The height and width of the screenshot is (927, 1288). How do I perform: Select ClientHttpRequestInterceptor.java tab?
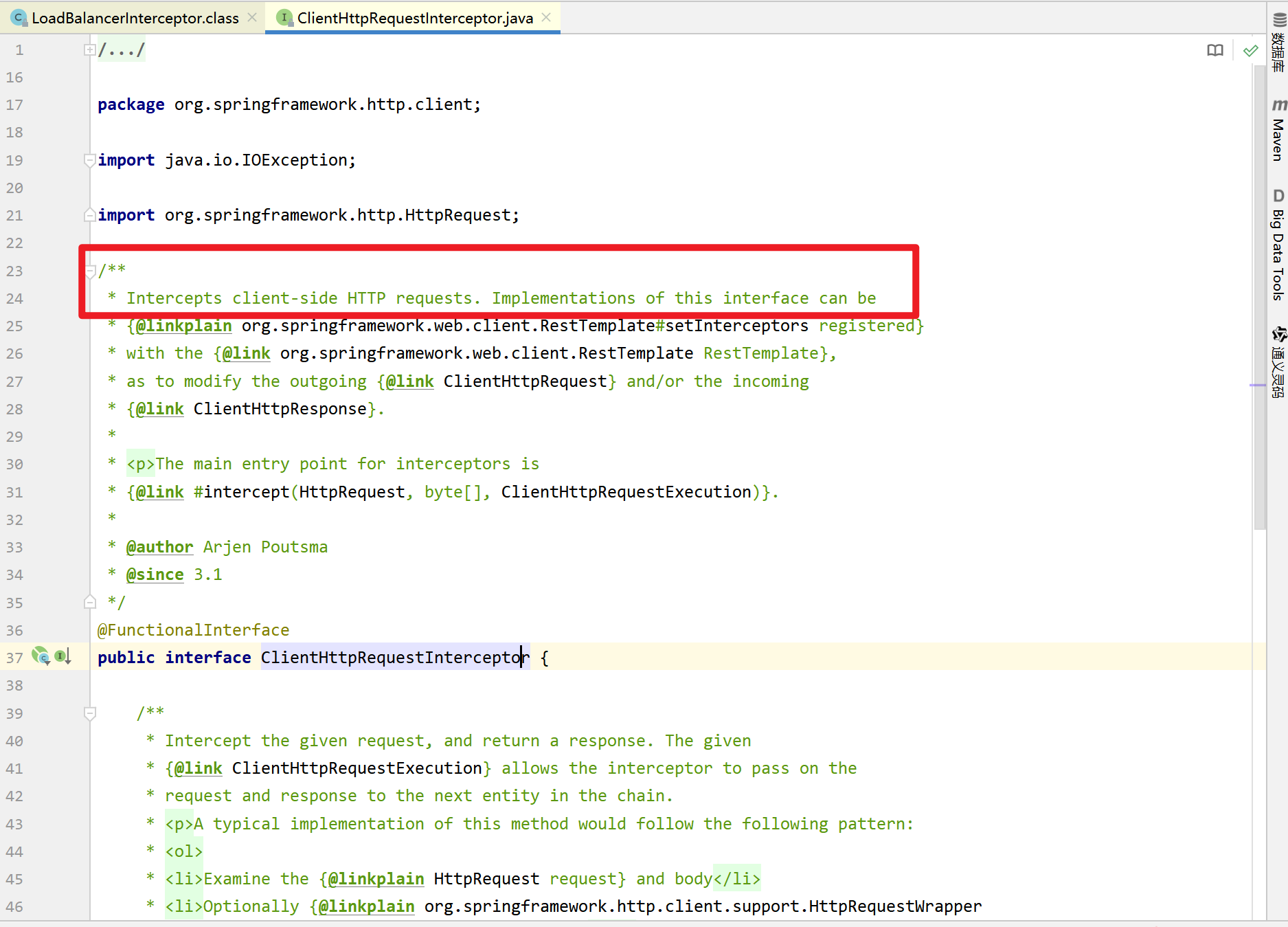tap(414, 18)
